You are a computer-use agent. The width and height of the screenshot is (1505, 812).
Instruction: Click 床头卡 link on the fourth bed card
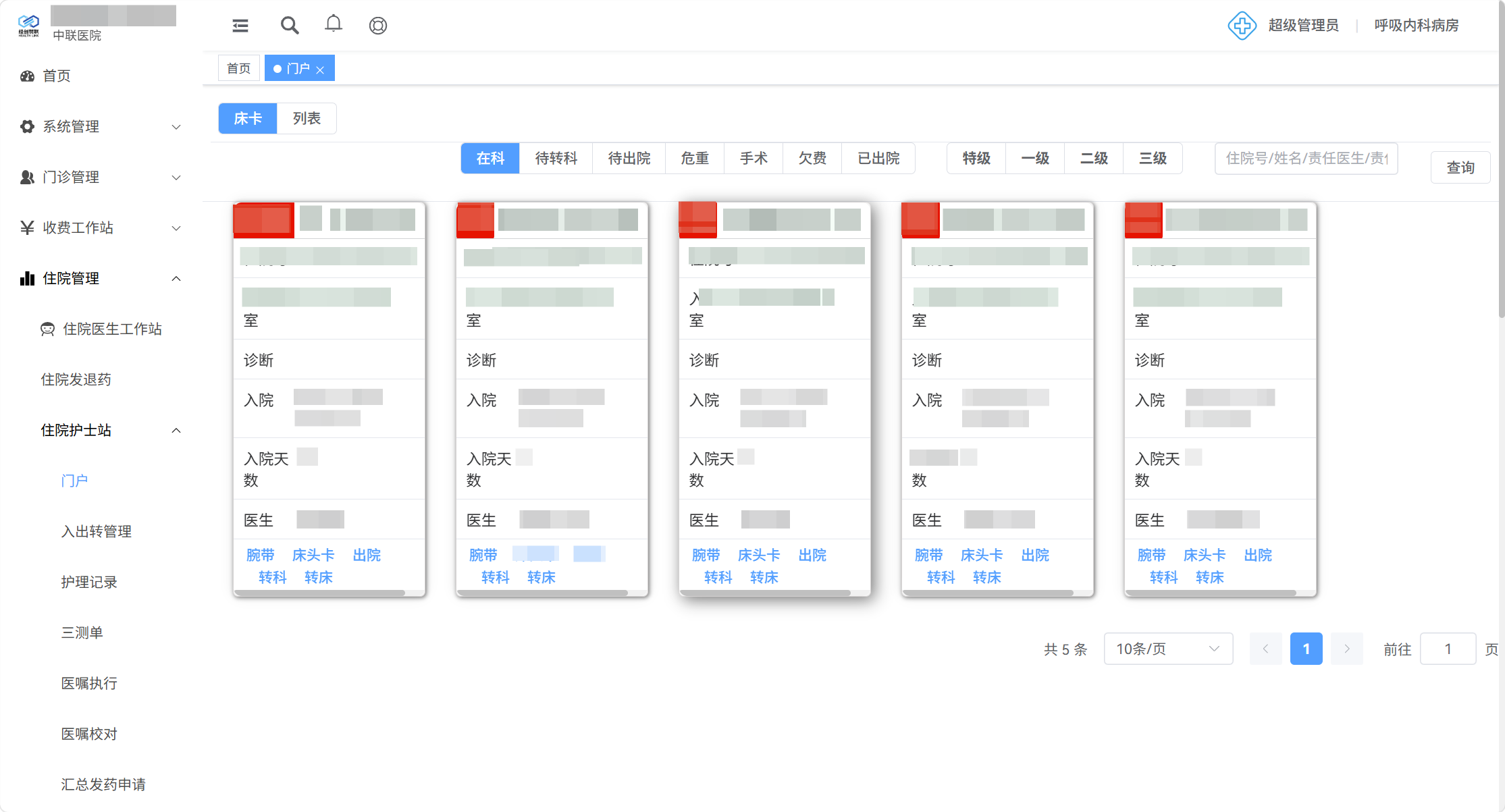point(982,555)
